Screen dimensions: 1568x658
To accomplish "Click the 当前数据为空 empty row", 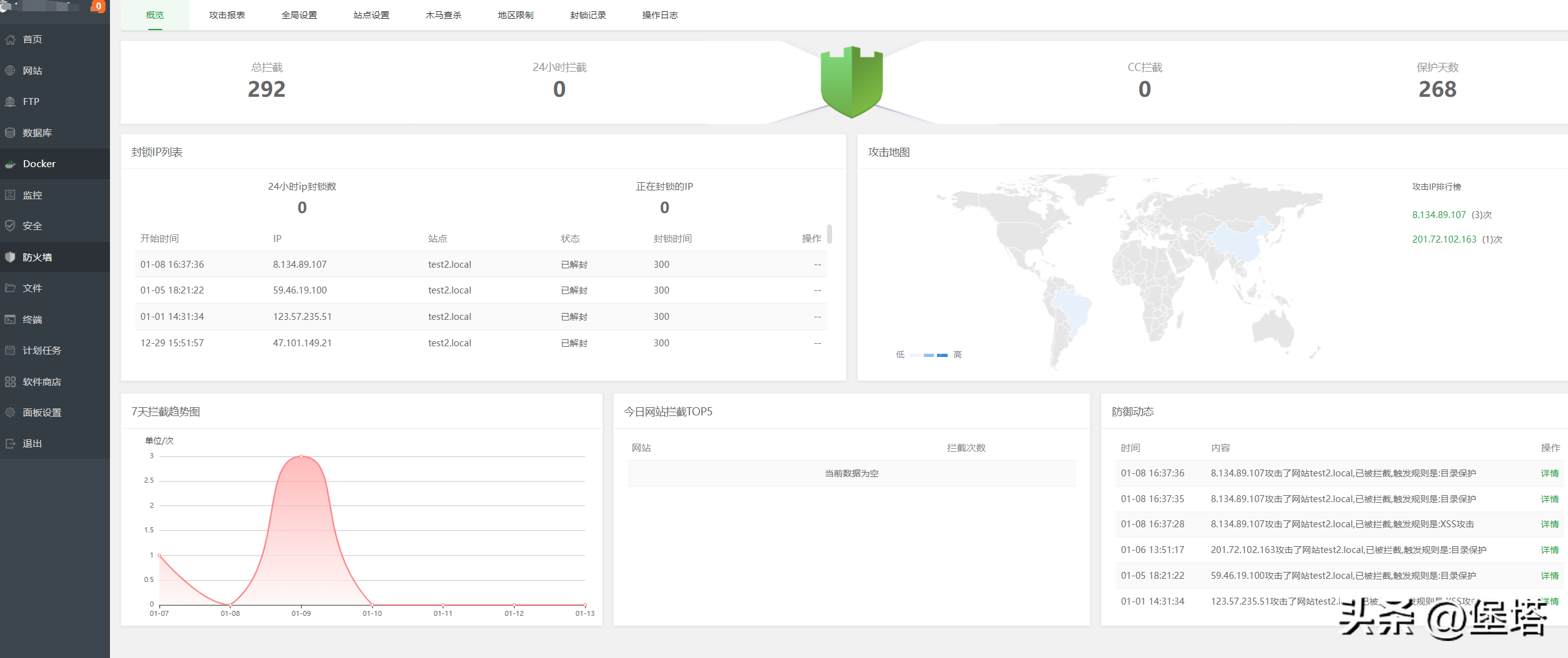I will pos(852,473).
